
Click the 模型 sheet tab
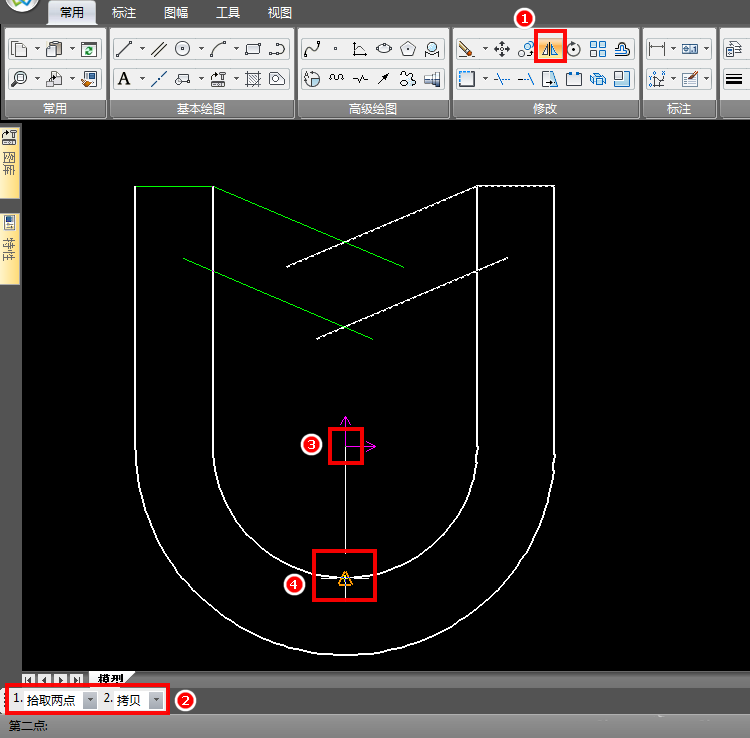coord(111,678)
